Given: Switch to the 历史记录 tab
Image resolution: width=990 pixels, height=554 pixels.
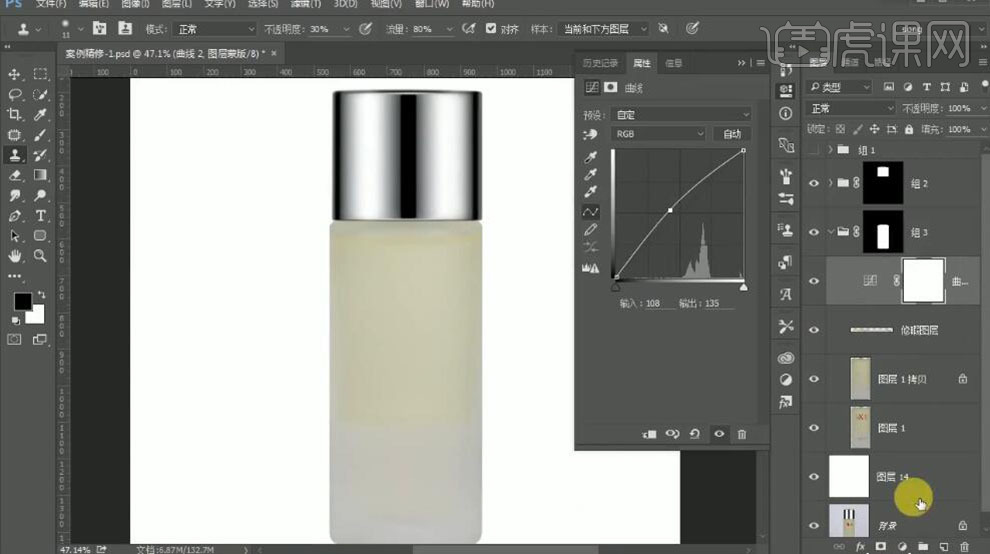Looking at the screenshot, I should coord(600,63).
